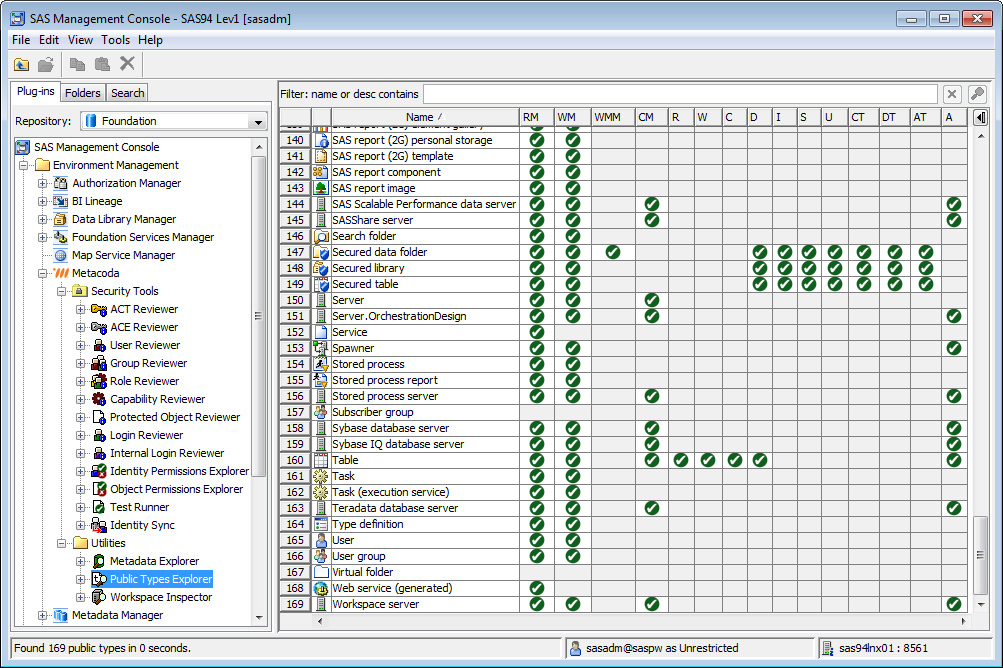The width and height of the screenshot is (1003, 668).
Task: Collapse the Utilities folder node
Action: point(61,543)
